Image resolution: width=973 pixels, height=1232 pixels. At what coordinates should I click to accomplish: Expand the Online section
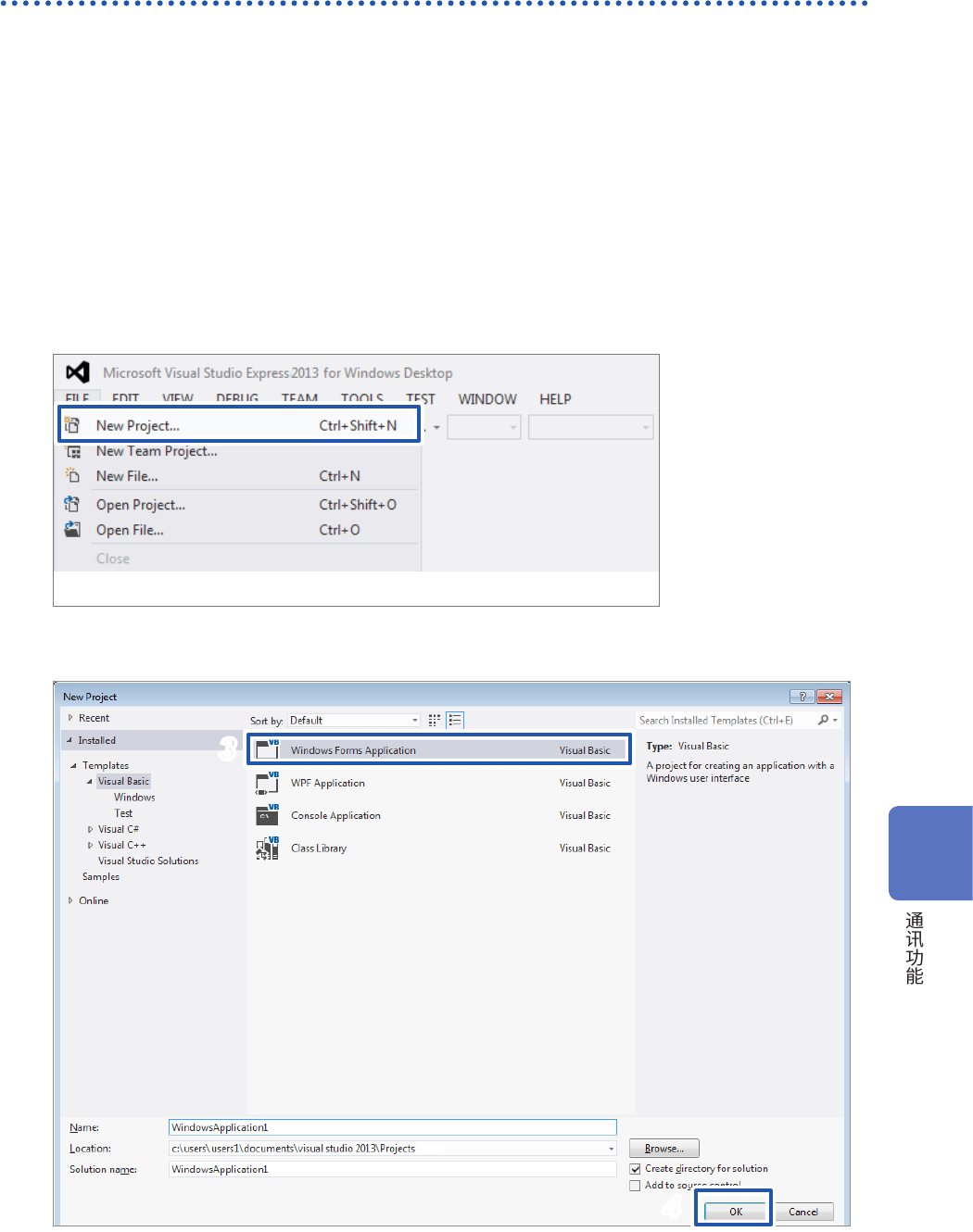tap(70, 900)
